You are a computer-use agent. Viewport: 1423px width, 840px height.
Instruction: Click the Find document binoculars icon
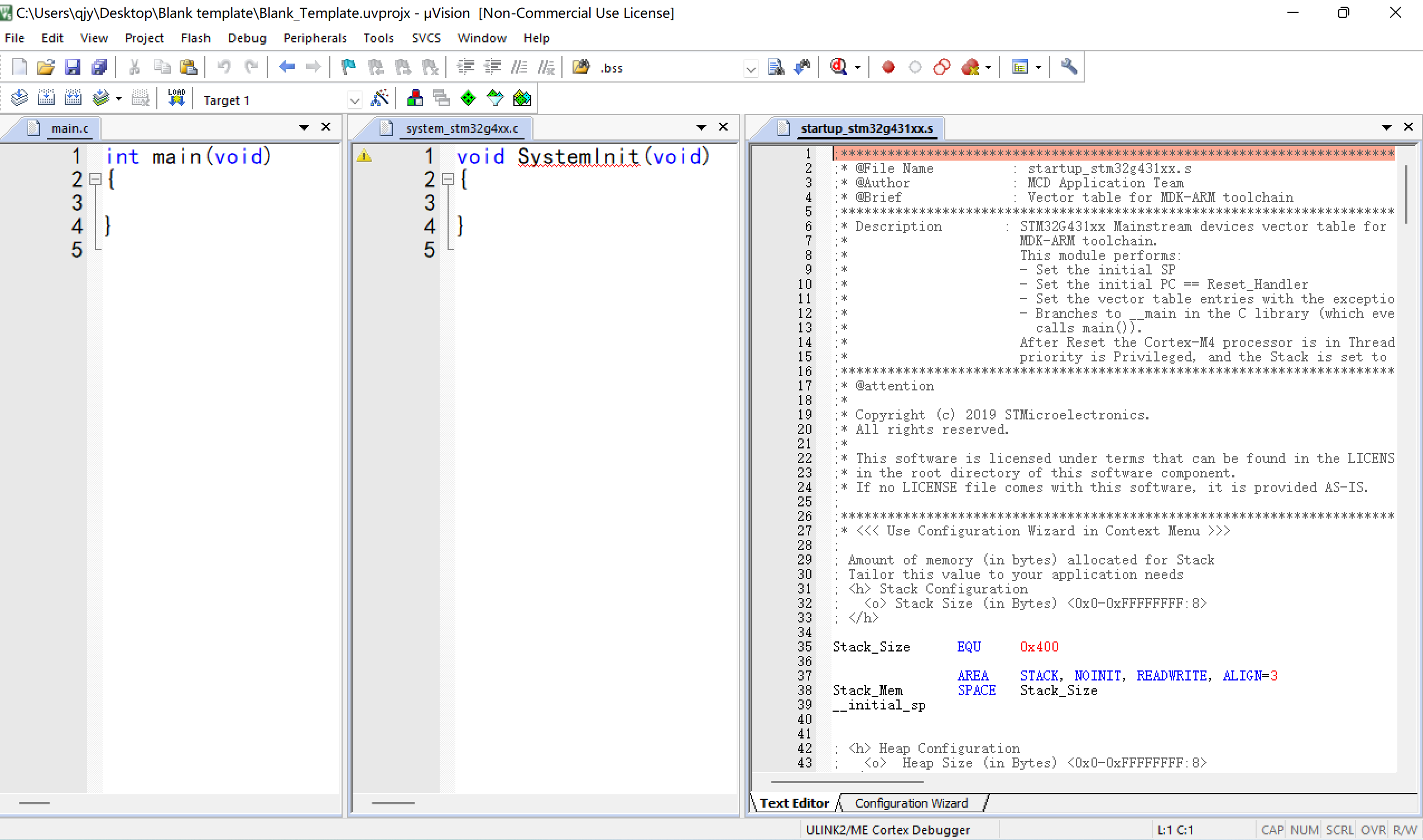[x=776, y=67]
